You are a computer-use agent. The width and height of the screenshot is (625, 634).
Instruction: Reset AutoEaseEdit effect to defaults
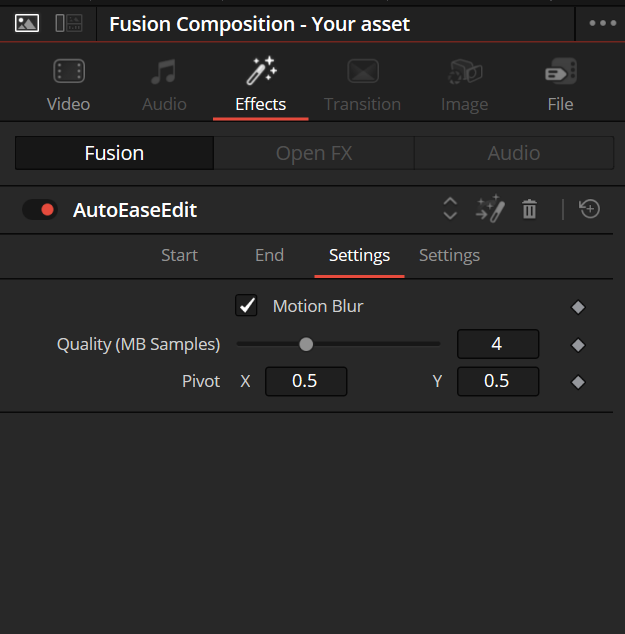(x=589, y=209)
